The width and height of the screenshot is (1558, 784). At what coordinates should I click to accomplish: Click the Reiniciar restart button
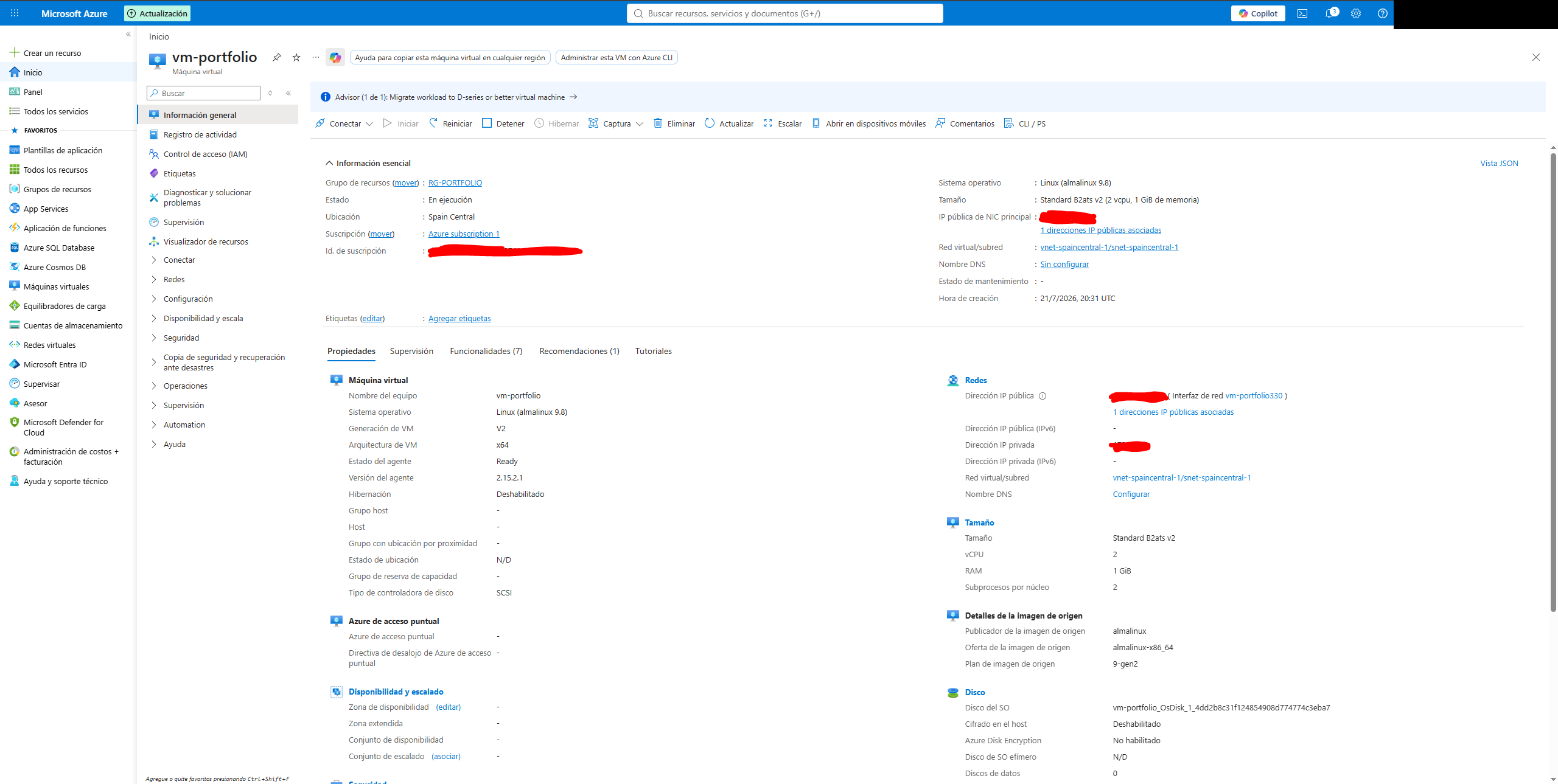450,123
